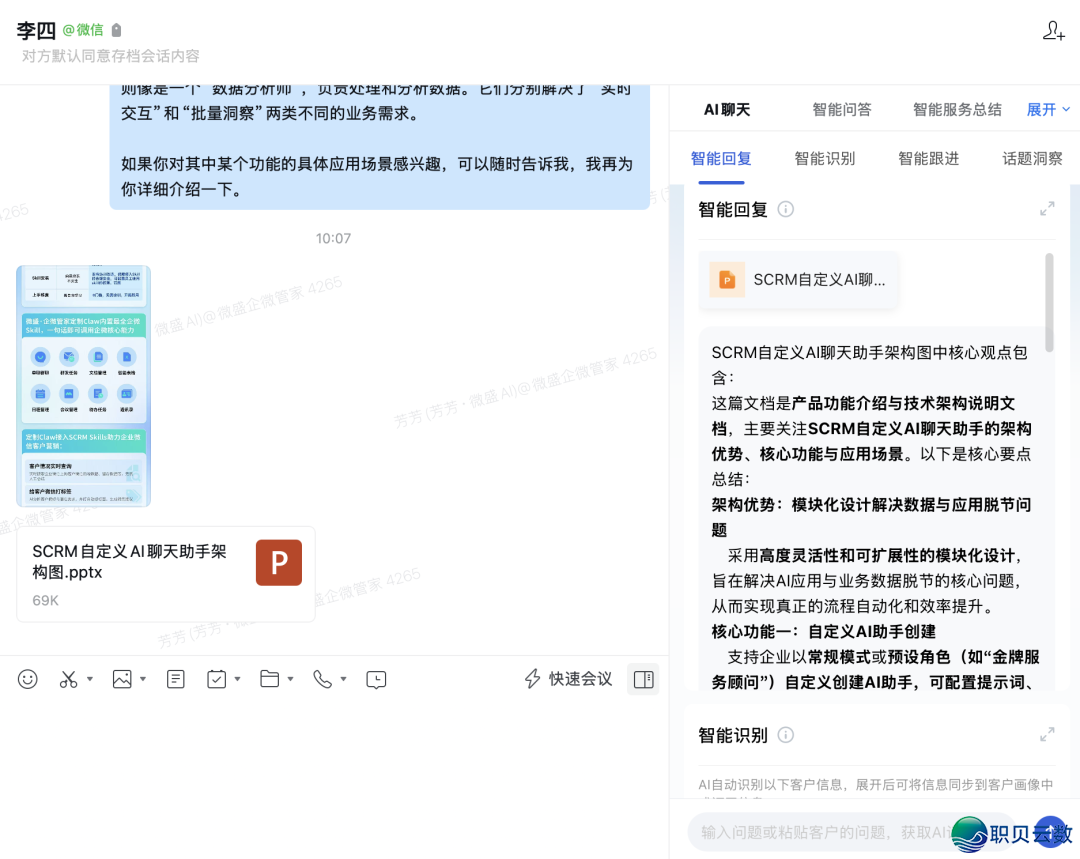Open the phone call options dropdown arrow
1080x859 pixels.
(x=343, y=679)
